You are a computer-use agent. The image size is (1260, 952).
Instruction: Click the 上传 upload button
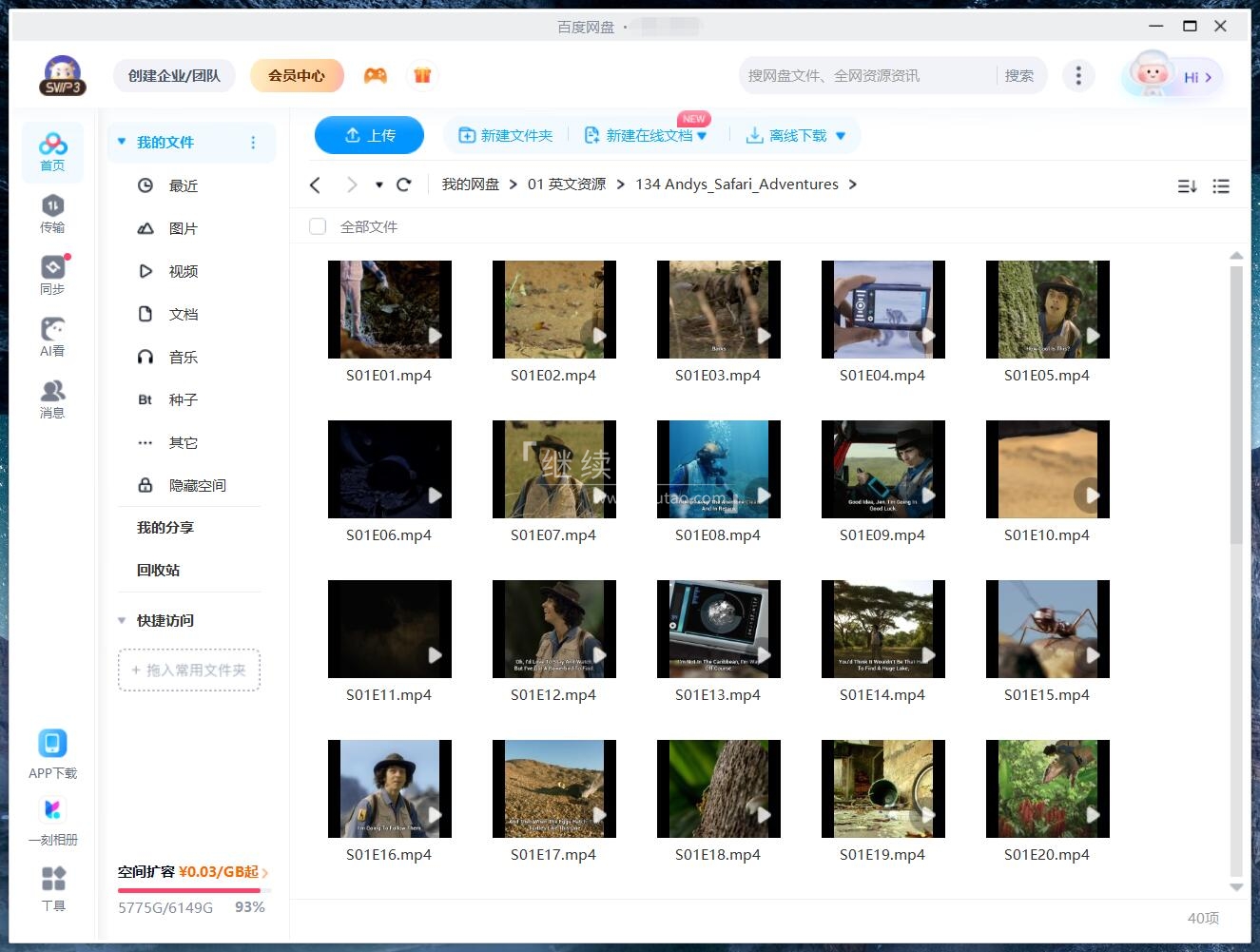coord(369,135)
